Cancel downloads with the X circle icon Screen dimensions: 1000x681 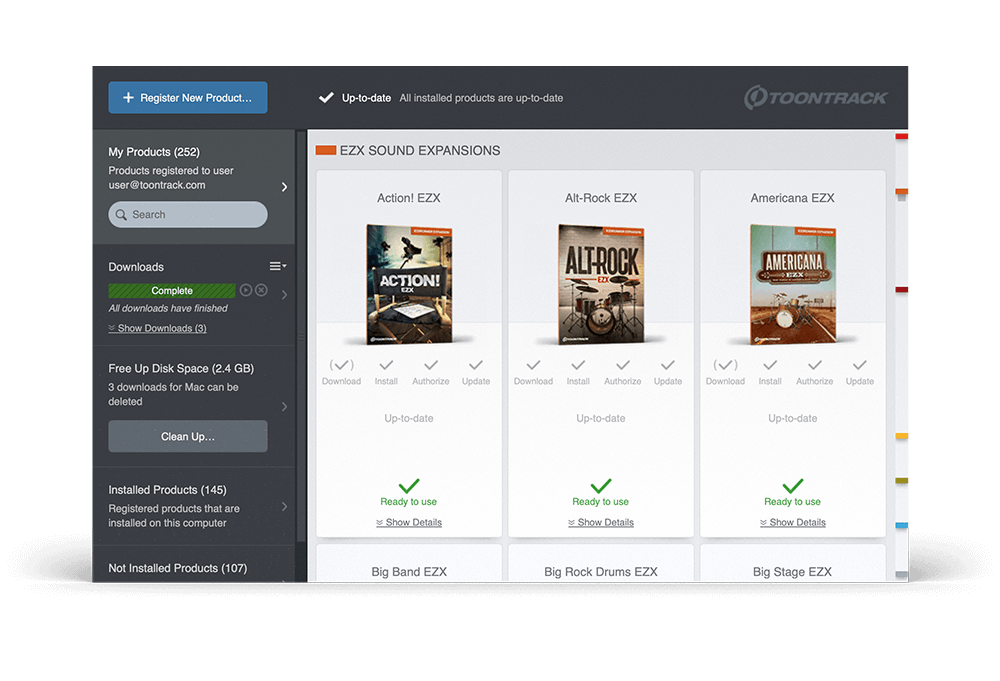click(x=261, y=290)
